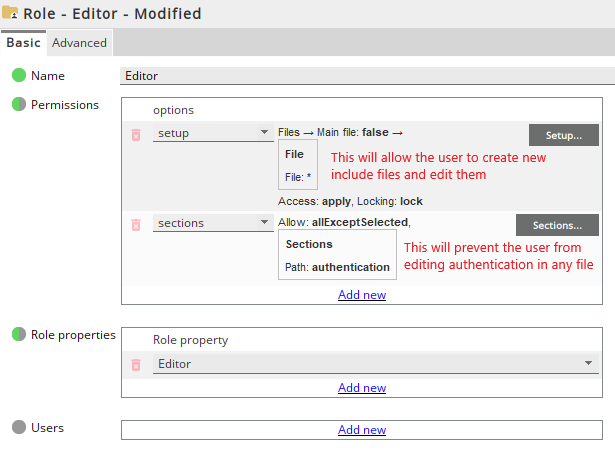Open the sections permission dropdown

[213, 223]
